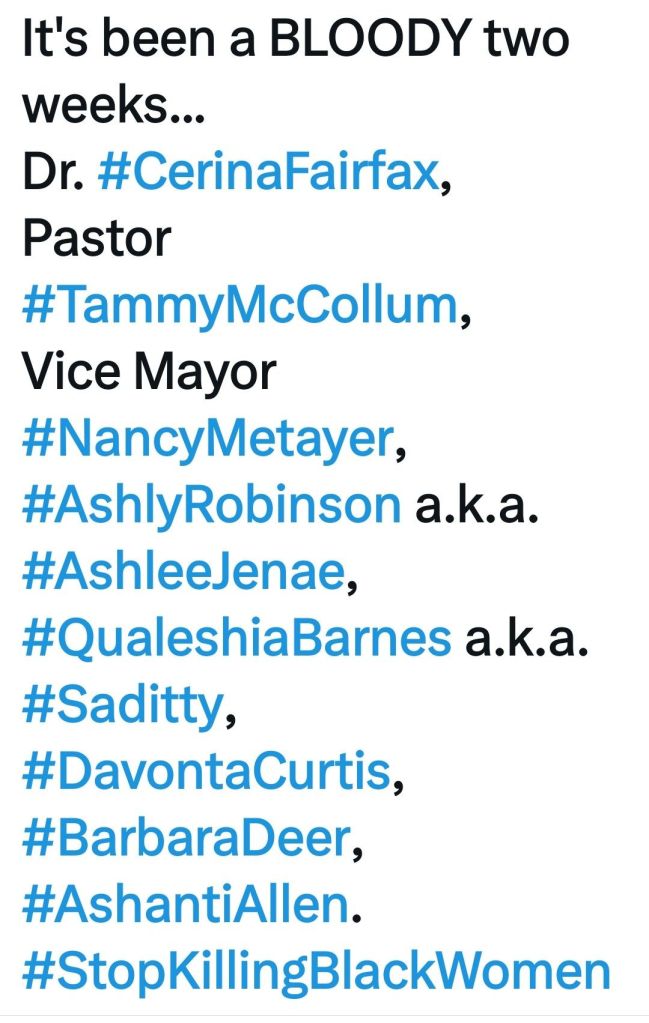The height and width of the screenshot is (1023, 649).
Task: Click the "Vice Mayor" text
Action: coord(148,372)
